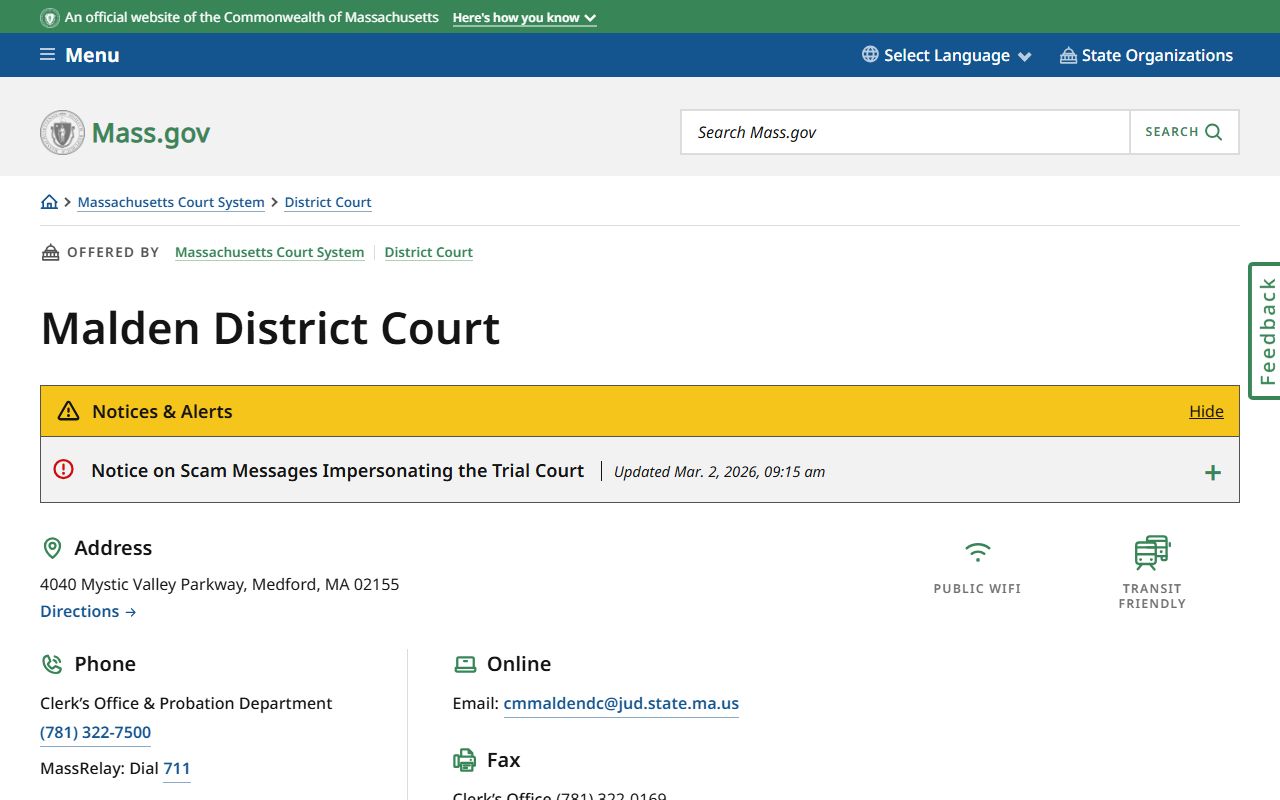Click the Mass.gov state seal logo
1280x800 pixels.
pyautogui.click(x=62, y=132)
